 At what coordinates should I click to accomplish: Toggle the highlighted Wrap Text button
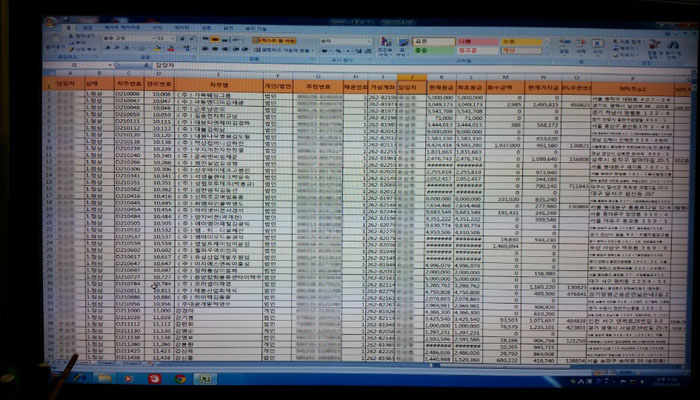pyautogui.click(x=274, y=41)
